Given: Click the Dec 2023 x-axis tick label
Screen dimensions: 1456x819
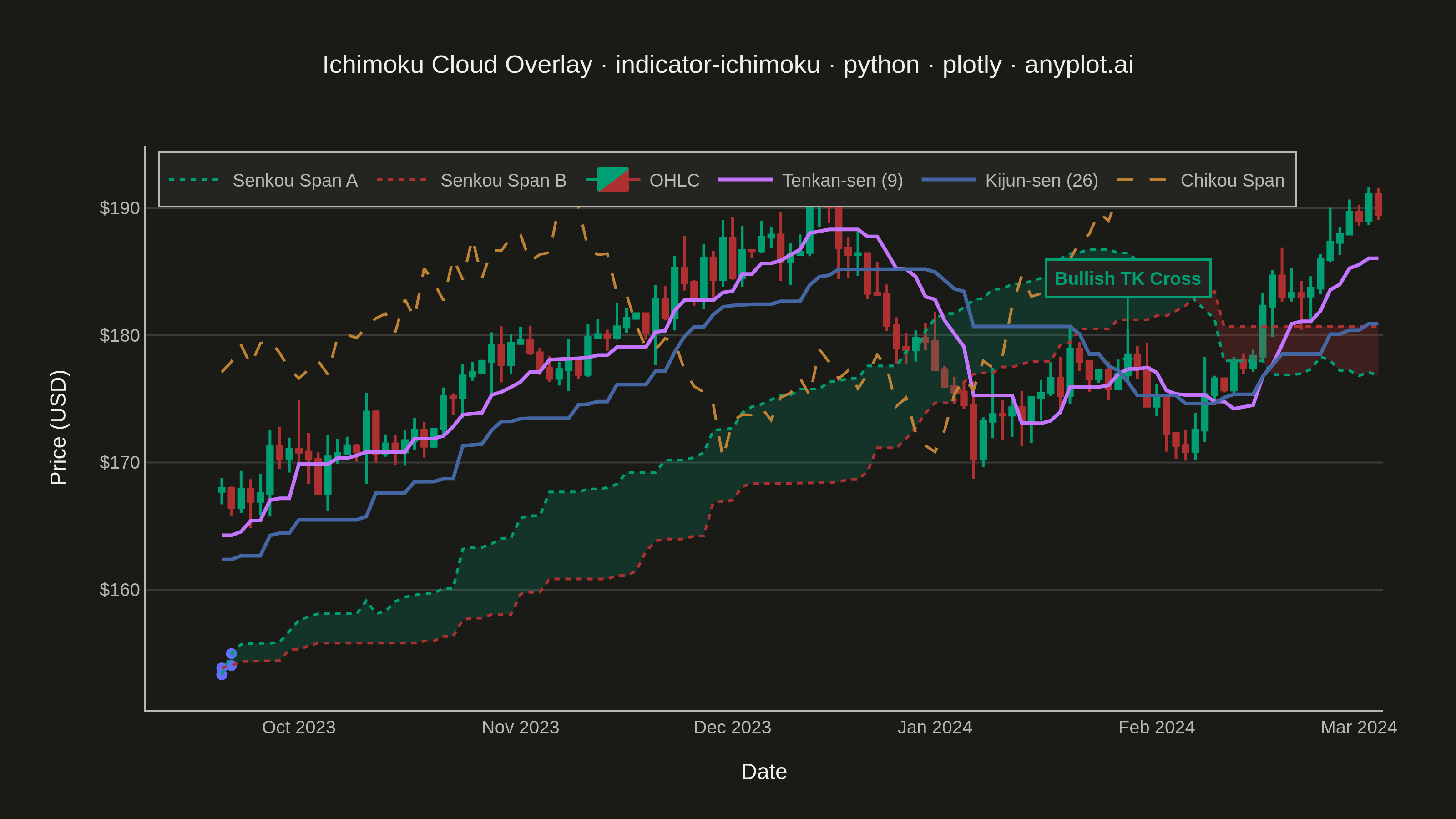Looking at the screenshot, I should pyautogui.click(x=732, y=727).
